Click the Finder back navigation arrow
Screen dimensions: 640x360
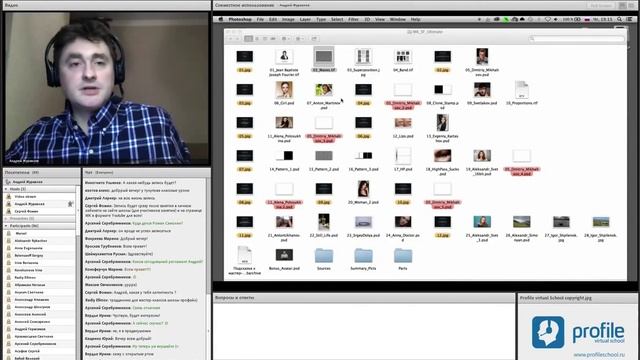pos(231,38)
